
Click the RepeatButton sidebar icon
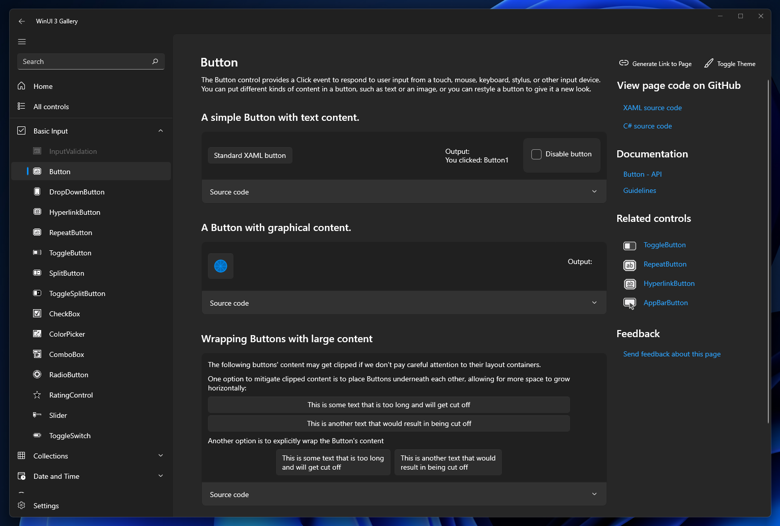tap(37, 232)
